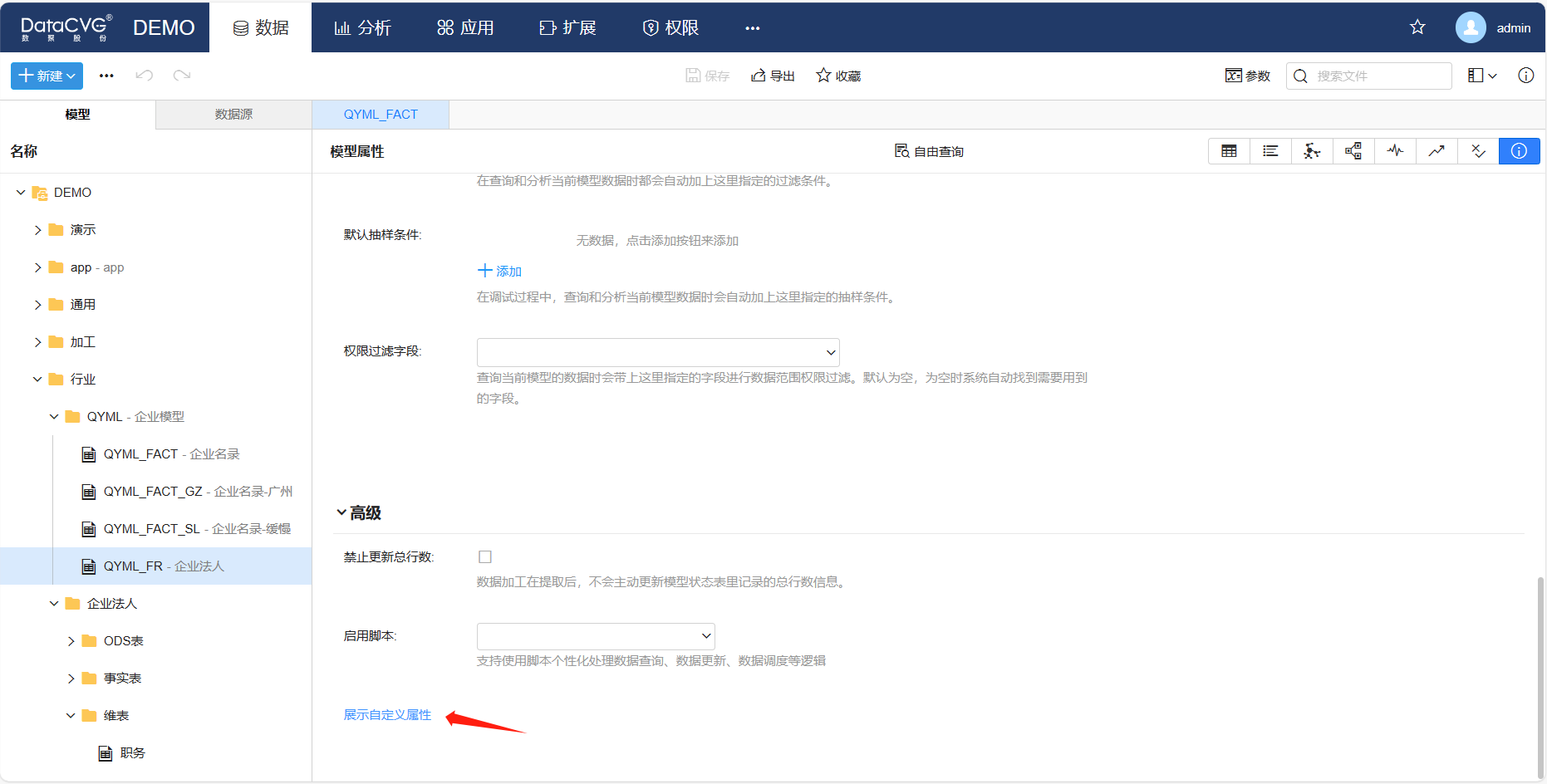Open the table data view icon

pos(1229,151)
